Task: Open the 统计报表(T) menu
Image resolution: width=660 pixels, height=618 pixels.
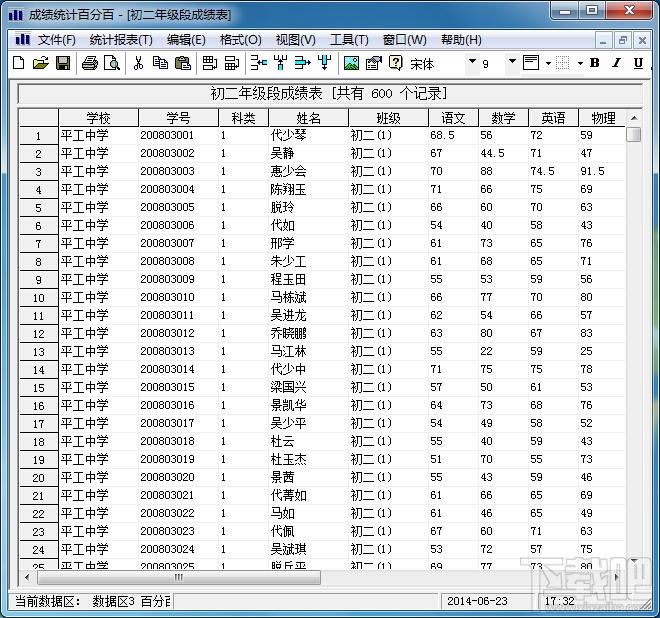Action: (121, 40)
